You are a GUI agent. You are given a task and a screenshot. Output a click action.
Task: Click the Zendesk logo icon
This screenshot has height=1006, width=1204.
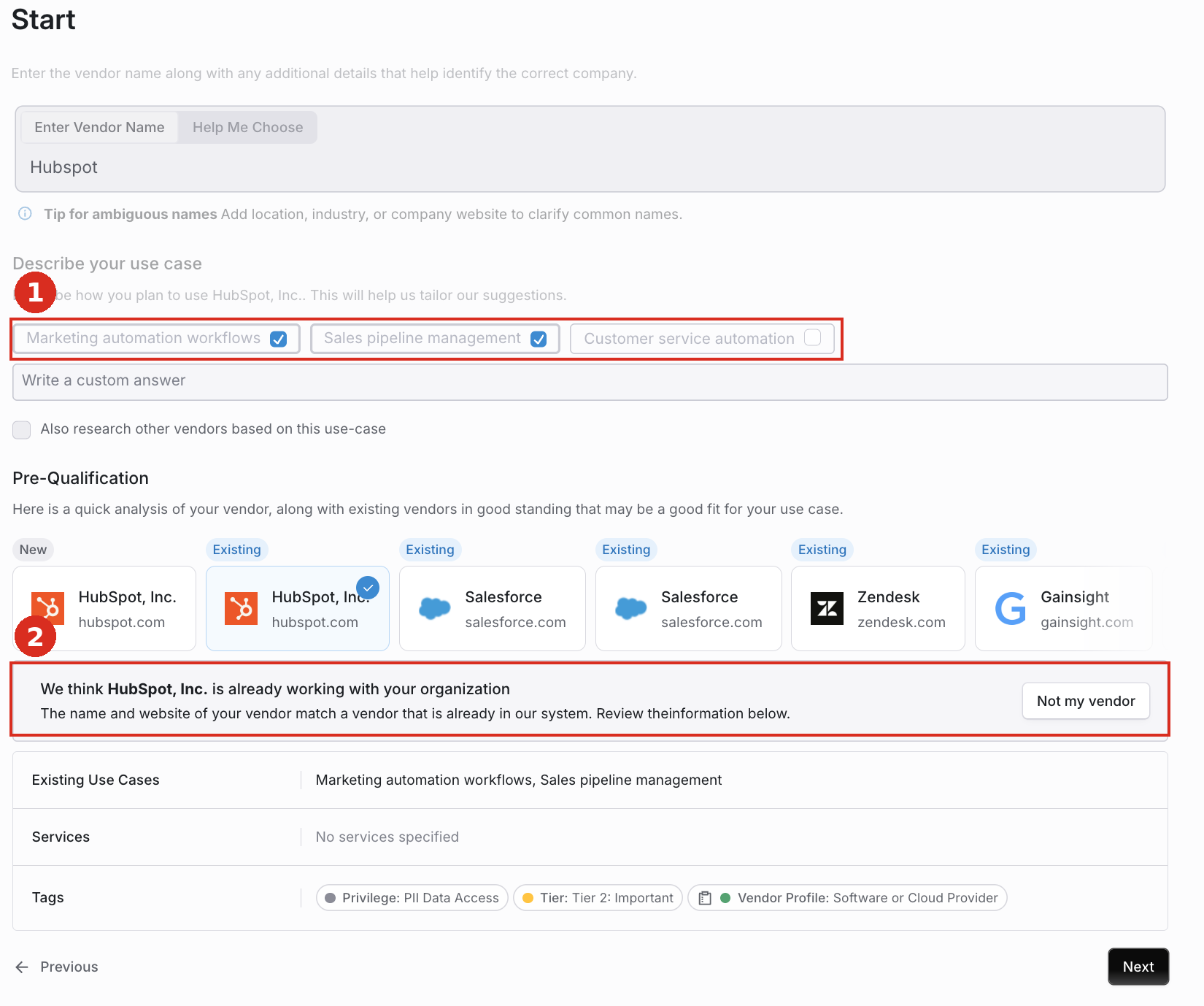(827, 608)
